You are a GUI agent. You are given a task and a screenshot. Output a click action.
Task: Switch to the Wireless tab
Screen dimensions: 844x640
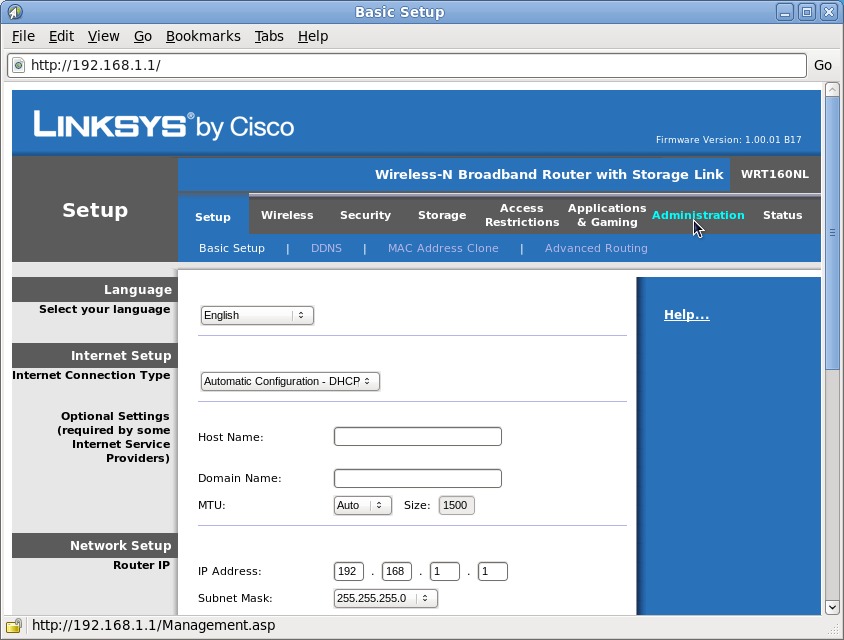[287, 215]
